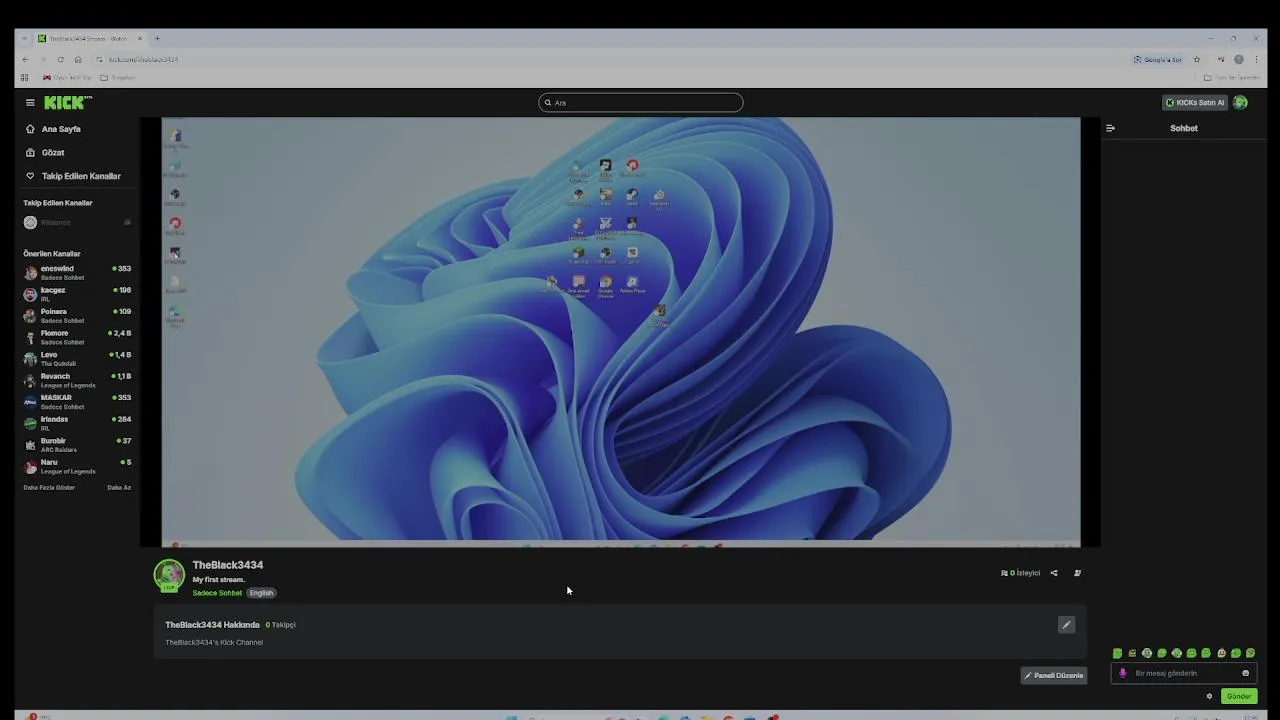Image resolution: width=1280 pixels, height=720 pixels.
Task: Click the KICKs Satın Al button
Action: click(1195, 102)
